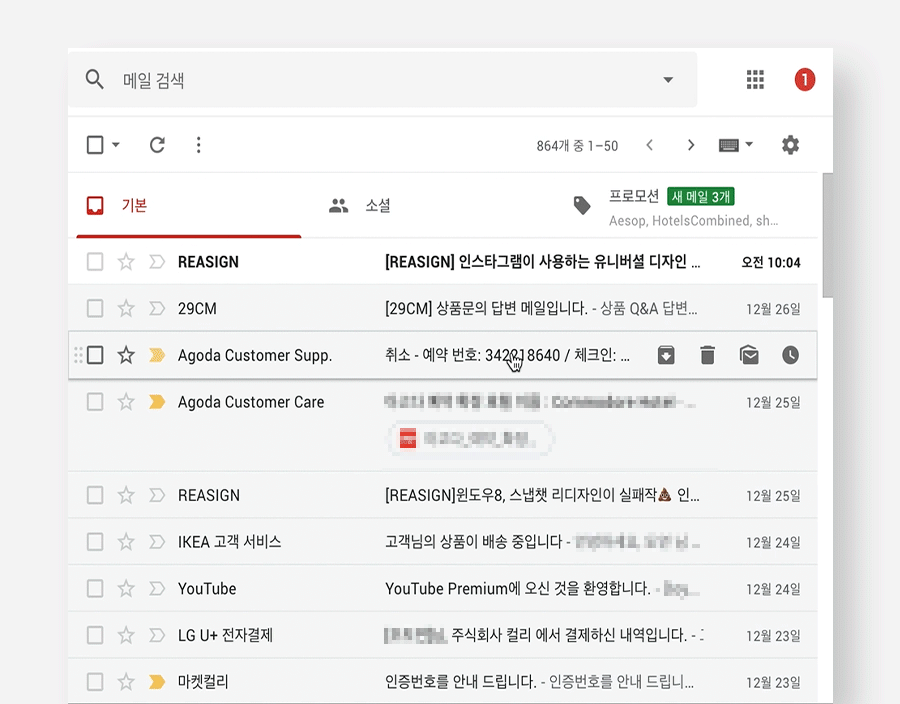
Task: Mark YouTube email important
Action: tap(157, 588)
